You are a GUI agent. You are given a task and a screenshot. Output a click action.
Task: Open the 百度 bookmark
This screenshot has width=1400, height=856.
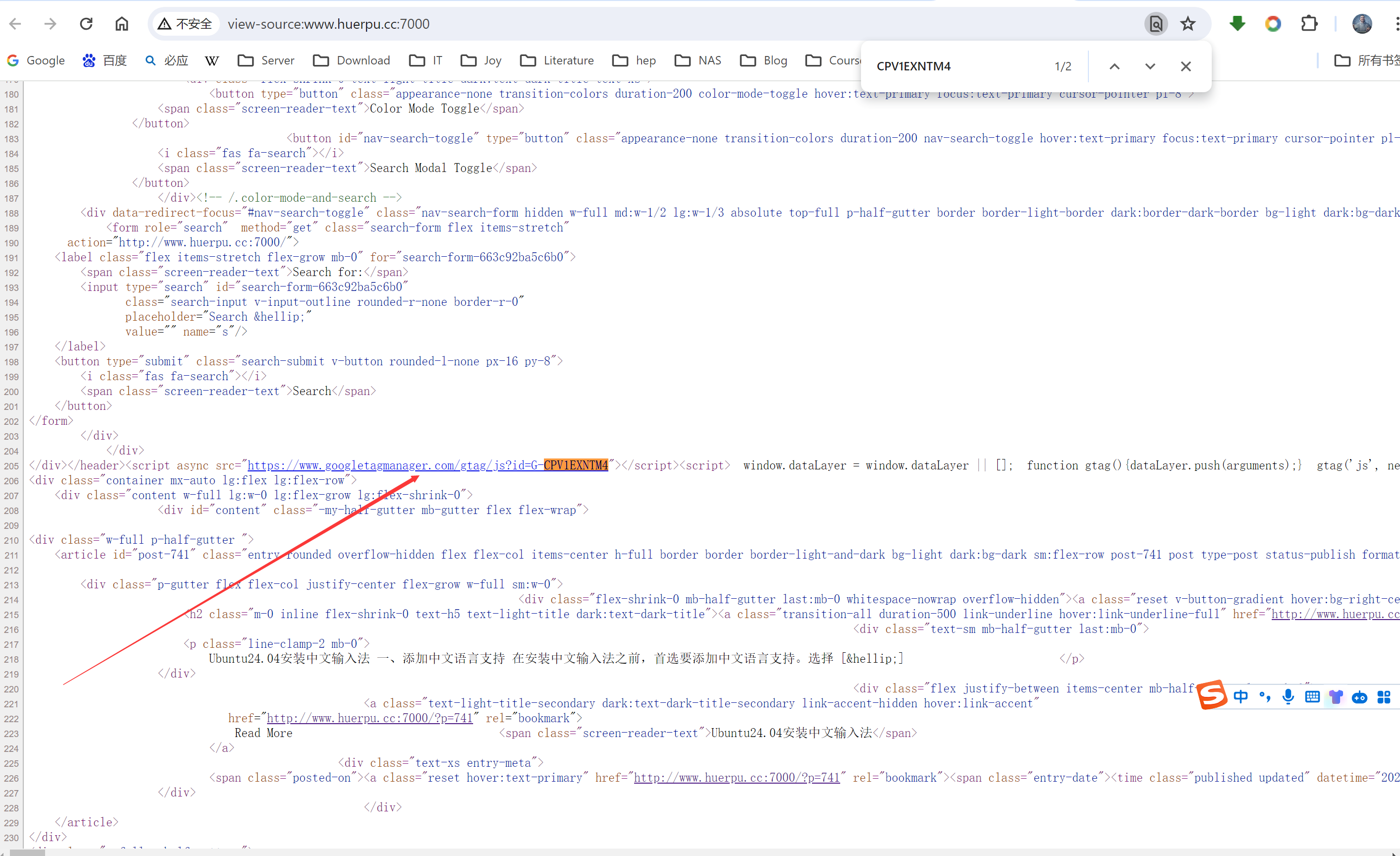click(x=105, y=60)
